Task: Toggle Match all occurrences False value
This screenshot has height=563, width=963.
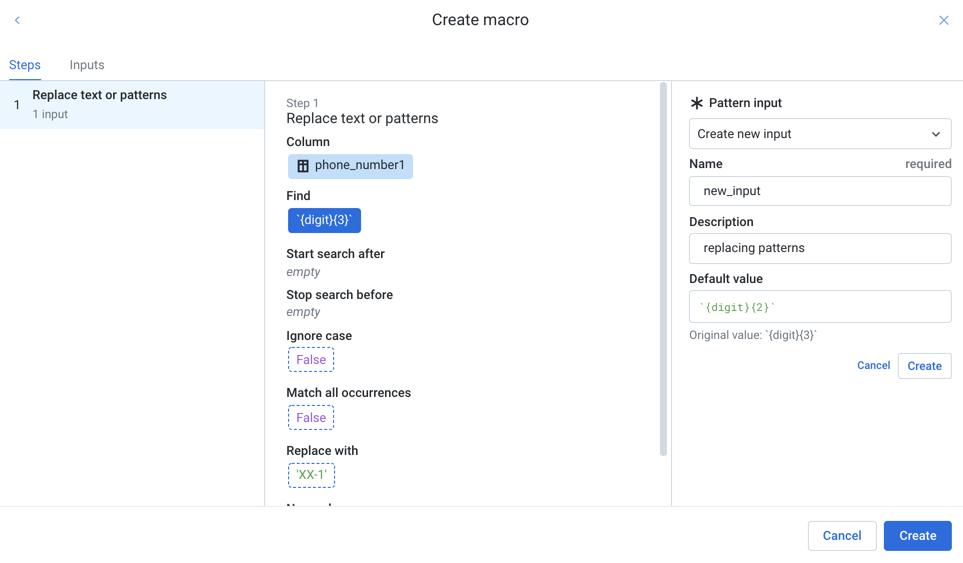Action: pos(311,418)
